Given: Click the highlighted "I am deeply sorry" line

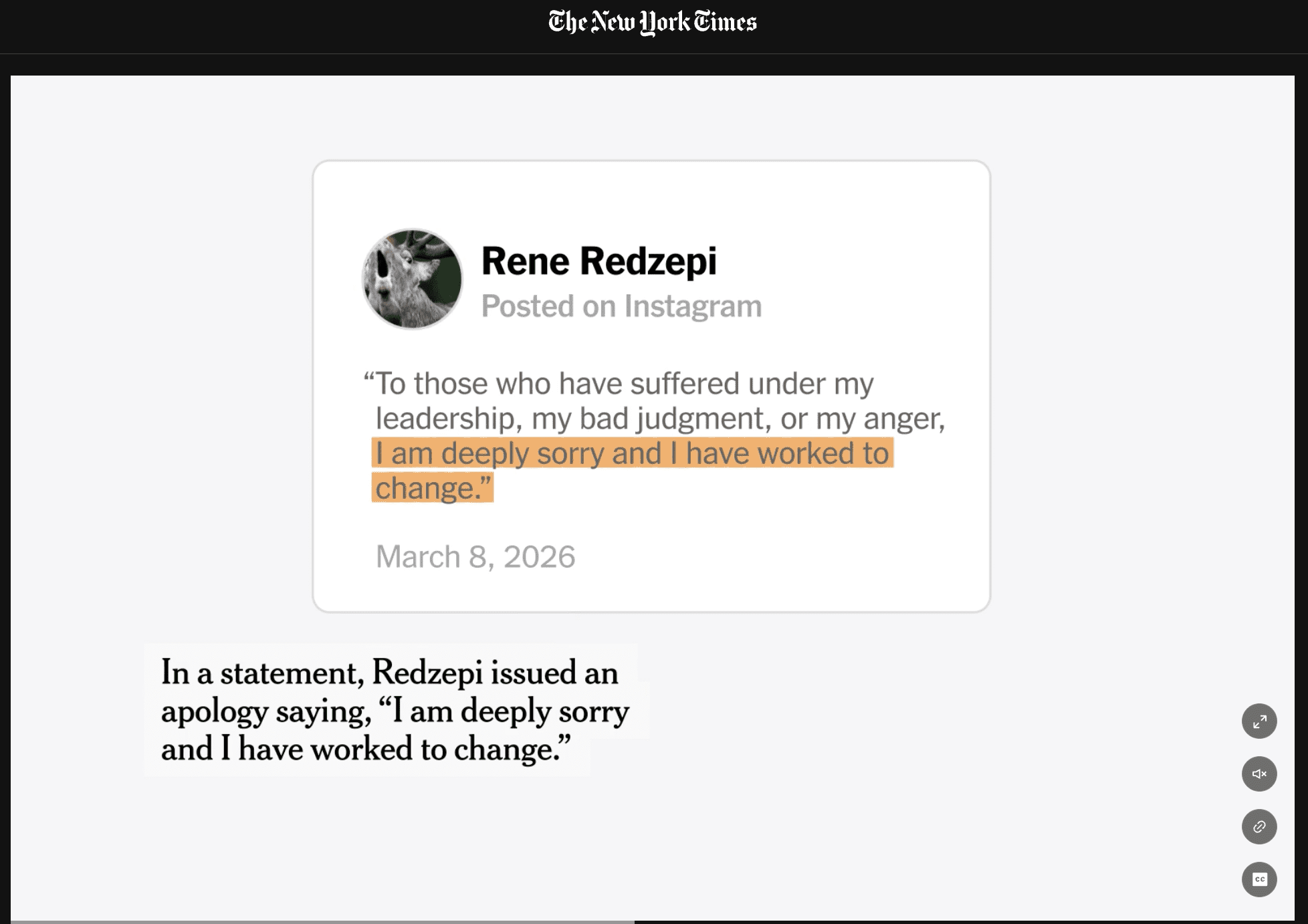Looking at the screenshot, I should (x=633, y=453).
